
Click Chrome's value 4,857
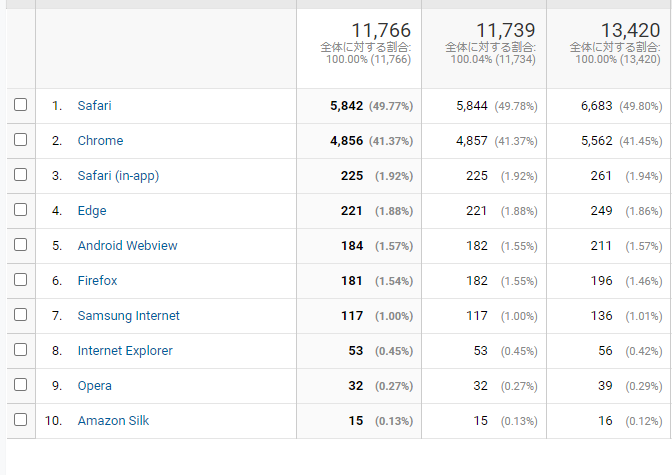coord(472,141)
